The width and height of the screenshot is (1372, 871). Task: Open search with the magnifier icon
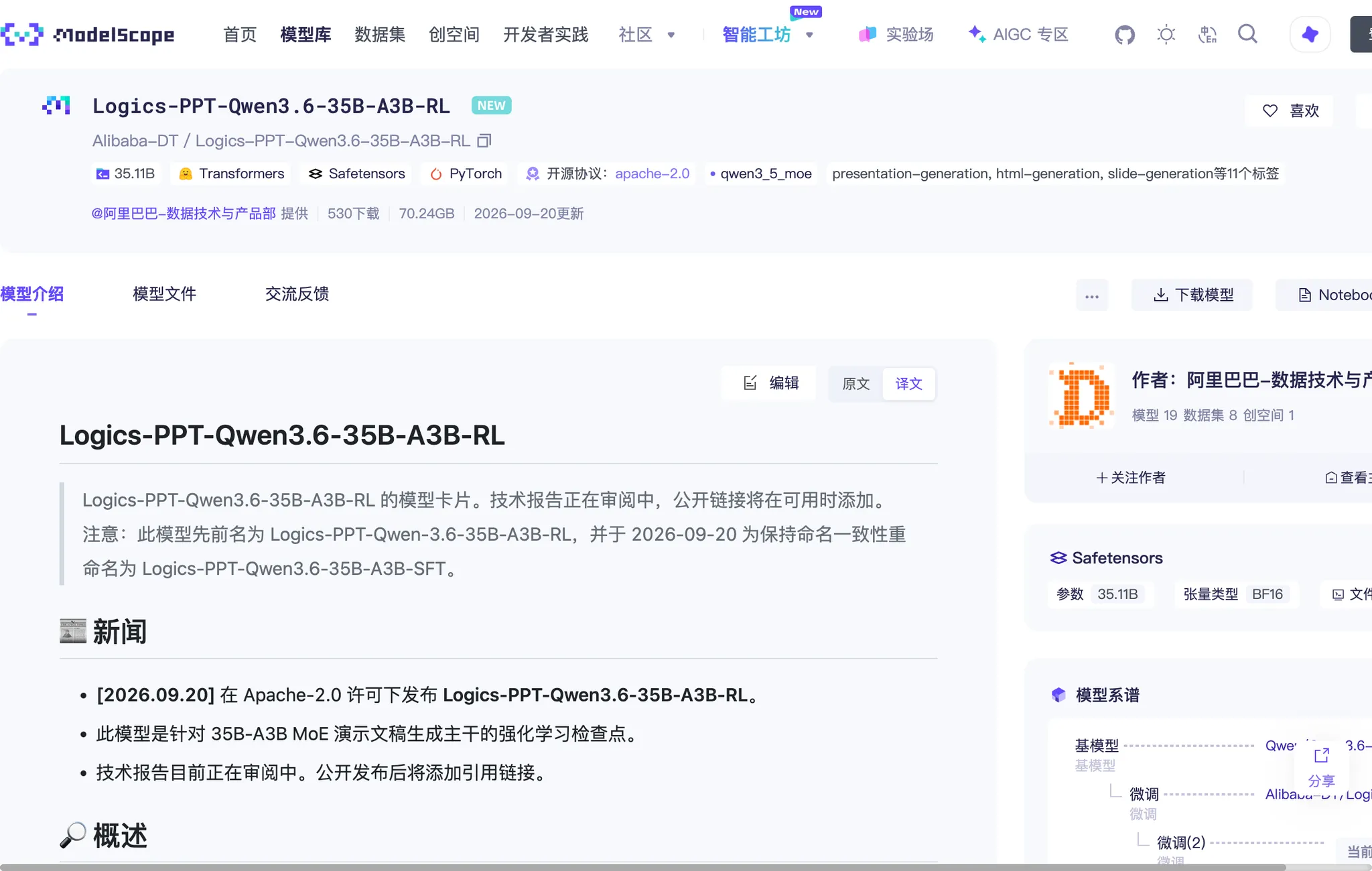click(x=1247, y=33)
